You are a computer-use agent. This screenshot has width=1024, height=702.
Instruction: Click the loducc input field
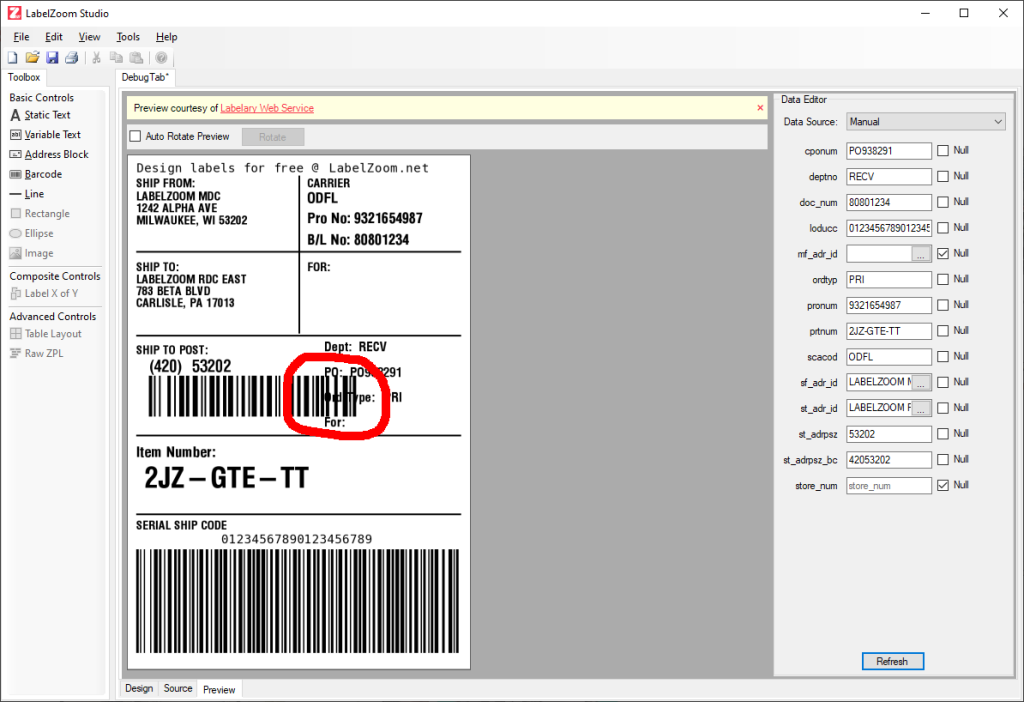[x=888, y=228]
